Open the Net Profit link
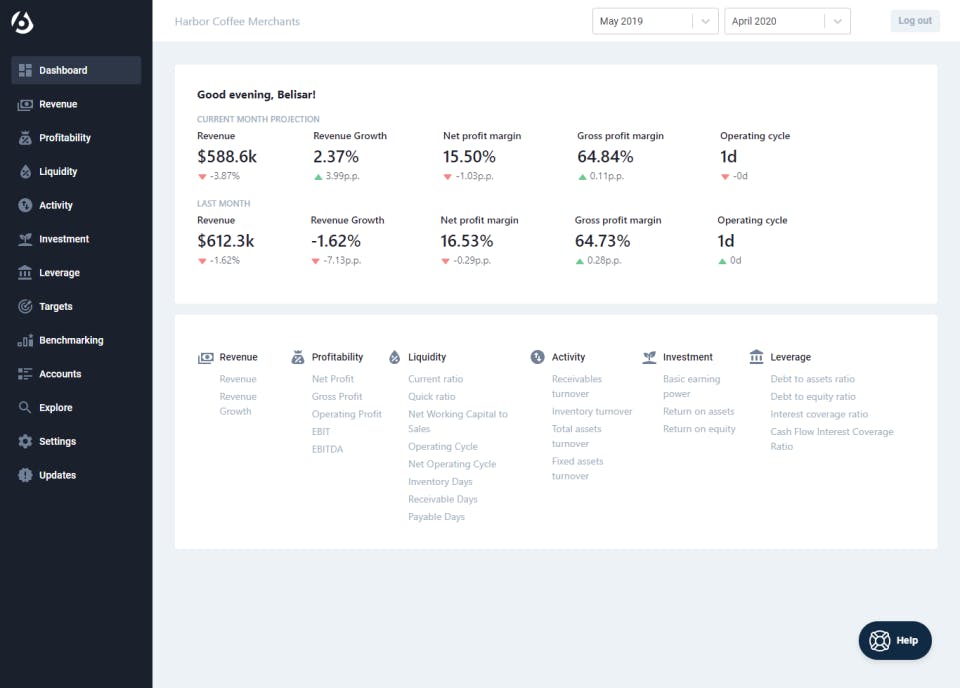 (x=333, y=380)
